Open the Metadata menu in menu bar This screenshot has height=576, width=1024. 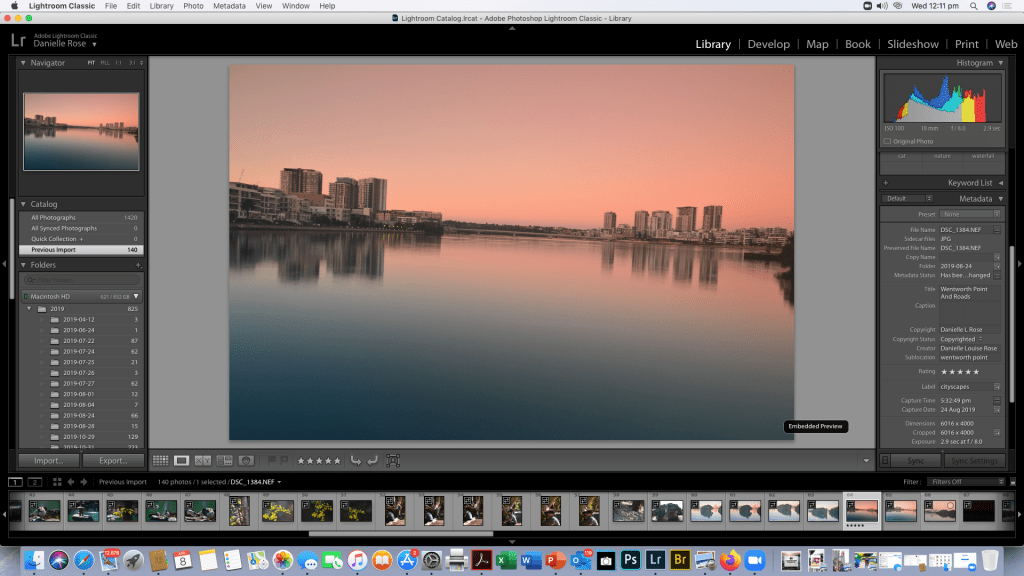click(229, 6)
